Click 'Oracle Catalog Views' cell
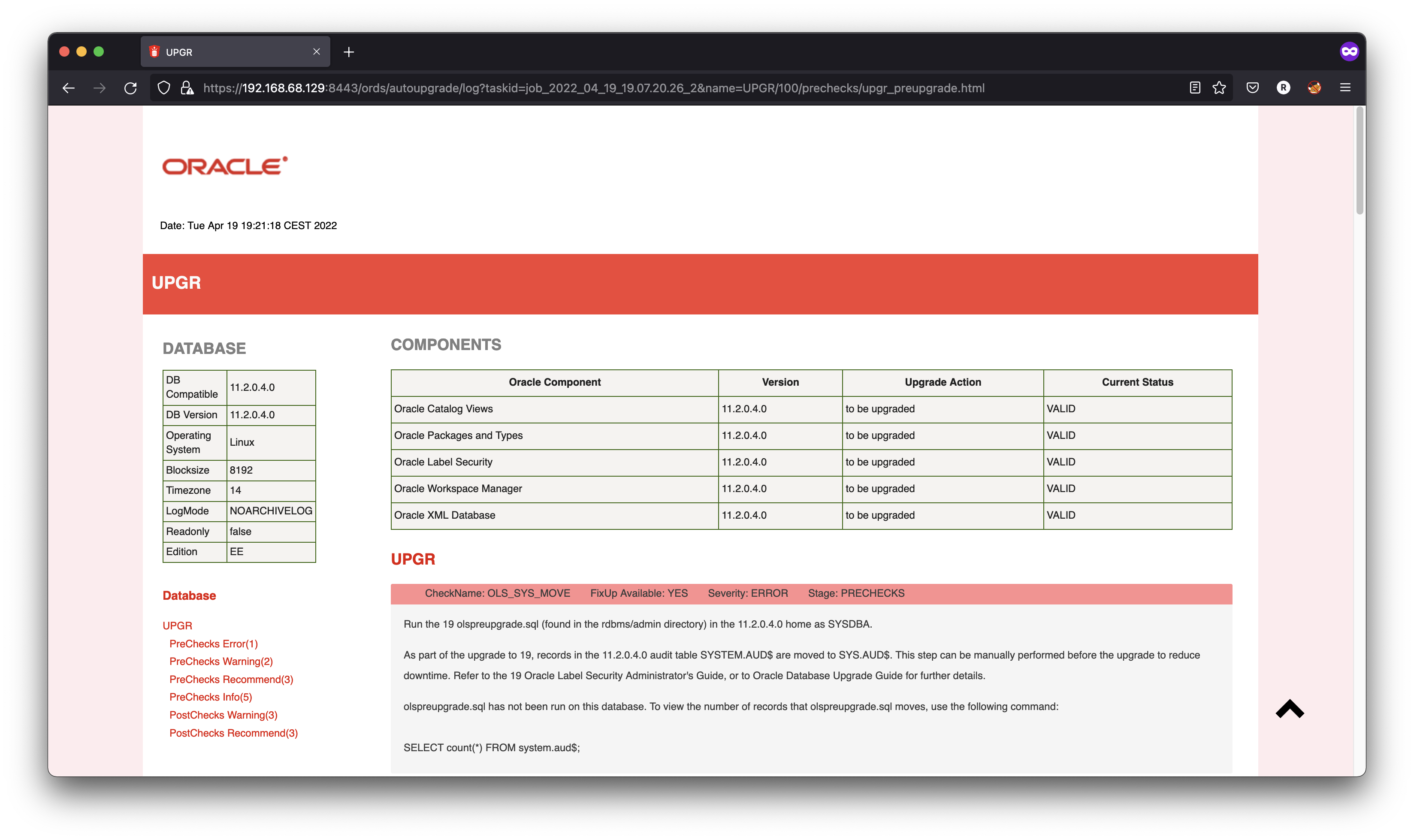Image resolution: width=1414 pixels, height=840 pixels. coord(554,409)
